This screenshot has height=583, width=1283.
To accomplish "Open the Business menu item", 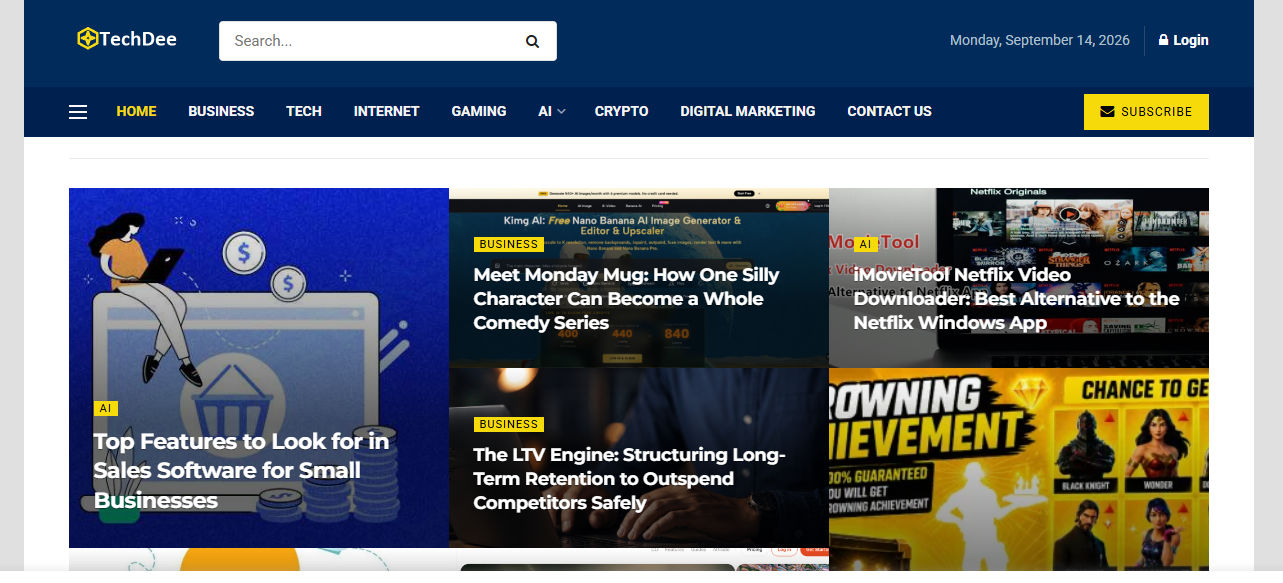I will pyautogui.click(x=221, y=111).
